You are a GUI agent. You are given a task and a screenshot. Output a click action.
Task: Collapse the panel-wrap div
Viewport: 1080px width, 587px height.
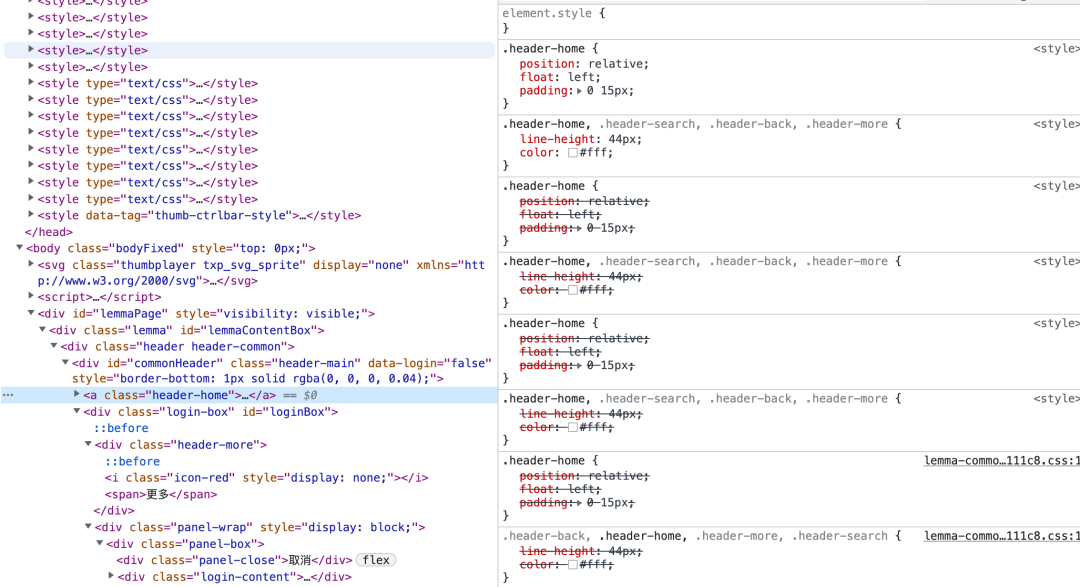tap(88, 527)
